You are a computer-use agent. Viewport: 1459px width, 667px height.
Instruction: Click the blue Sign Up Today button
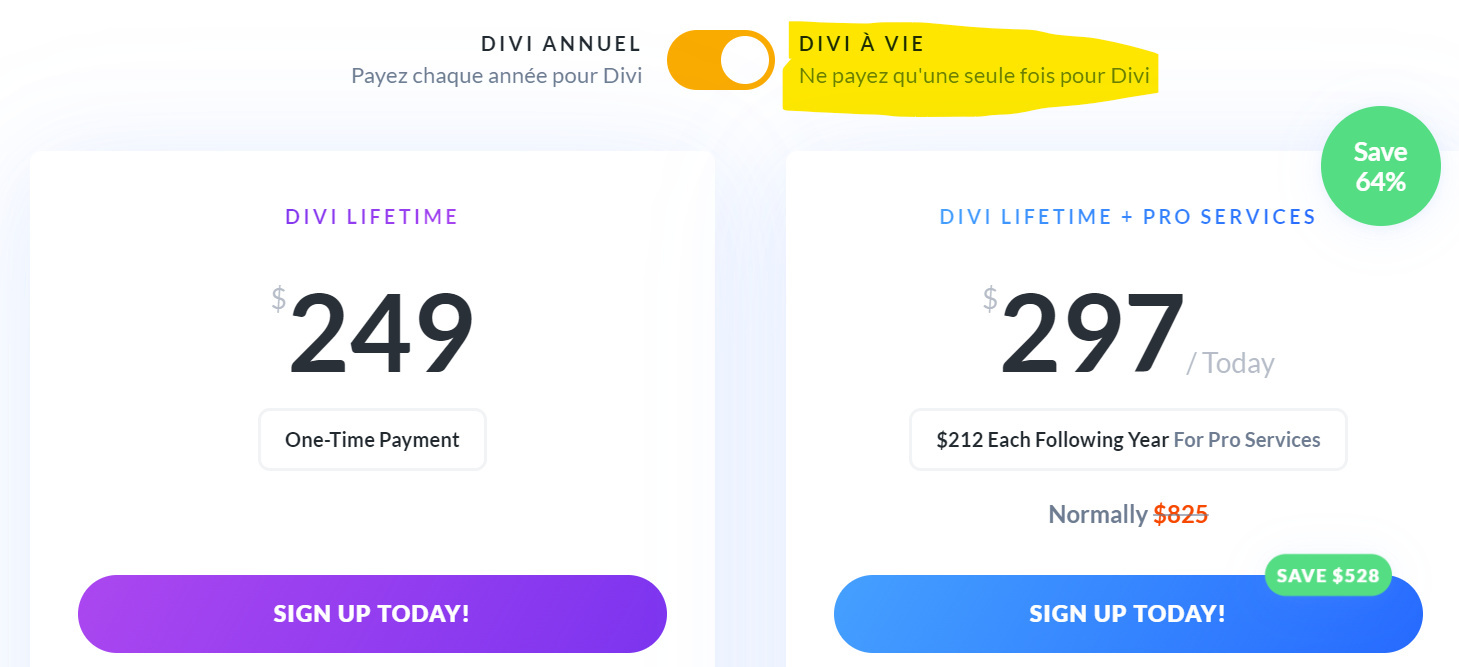1127,613
